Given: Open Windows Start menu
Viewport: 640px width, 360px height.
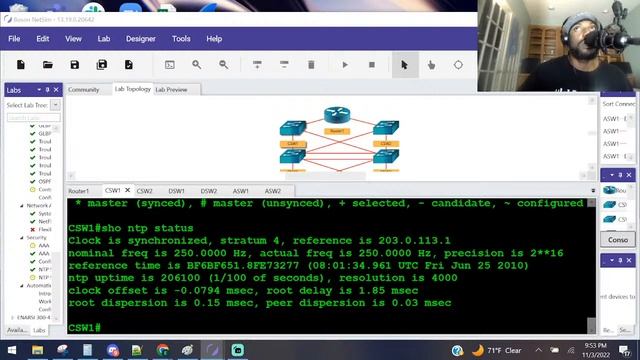Looking at the screenshot, I should (x=11, y=350).
